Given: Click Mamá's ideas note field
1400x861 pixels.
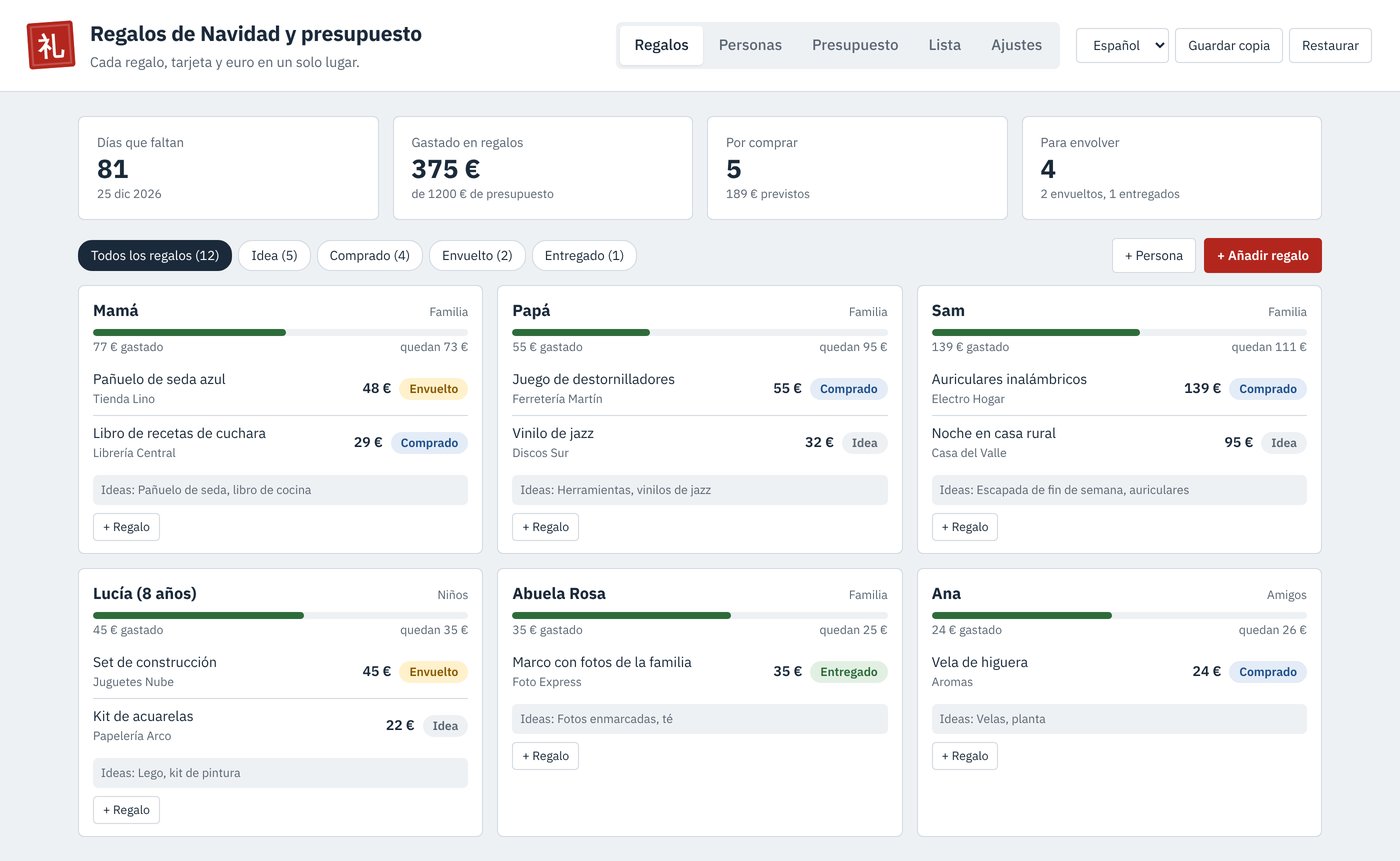Looking at the screenshot, I should [280, 490].
